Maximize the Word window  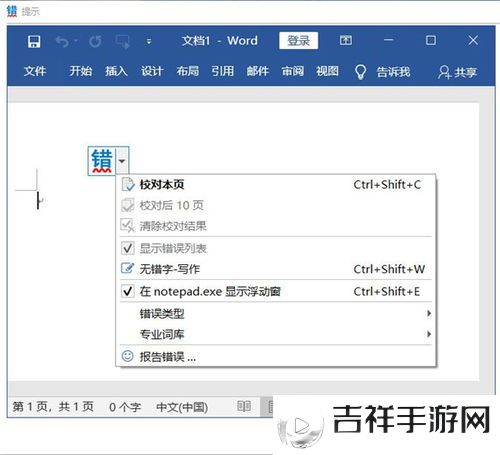[x=431, y=40]
